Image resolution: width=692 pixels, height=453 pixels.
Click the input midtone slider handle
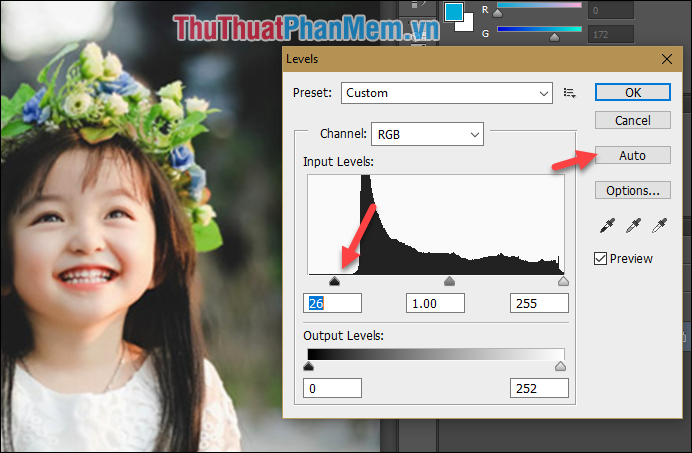449,281
